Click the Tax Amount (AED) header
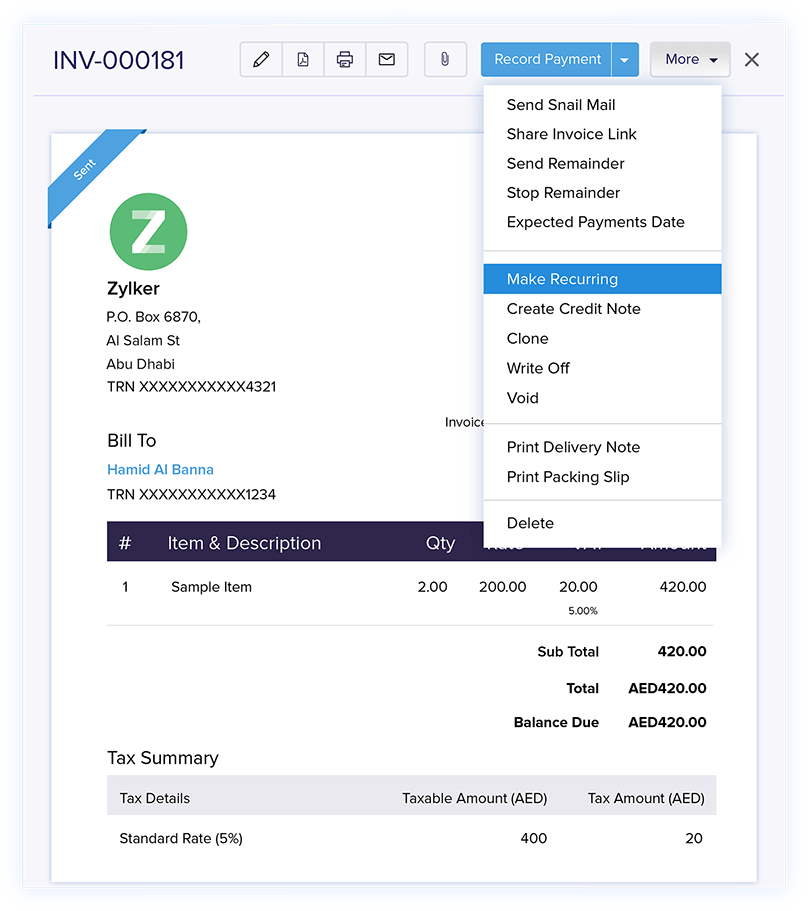This screenshot has width=808, height=911. 646,798
